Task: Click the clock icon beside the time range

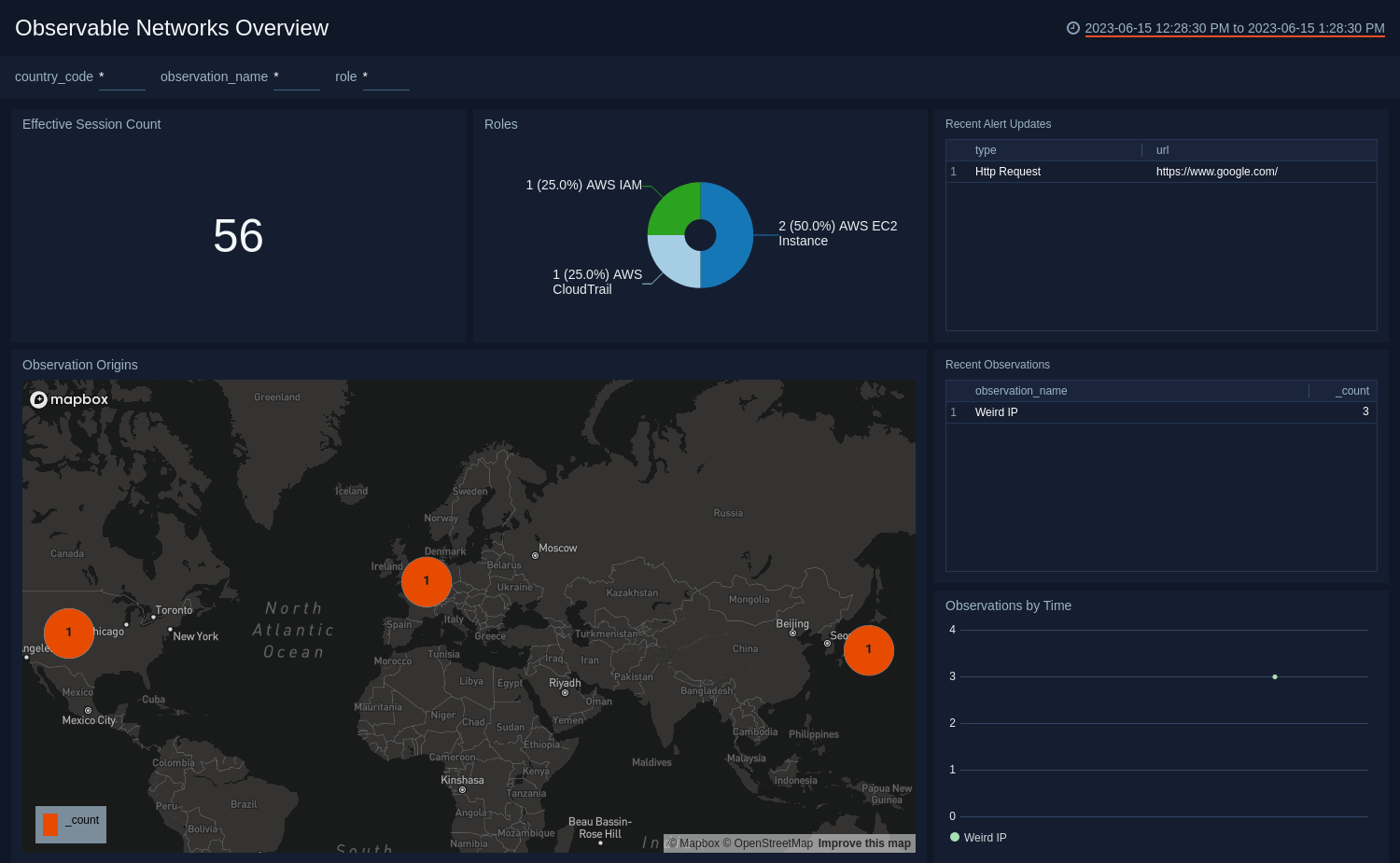Action: coord(1071,28)
